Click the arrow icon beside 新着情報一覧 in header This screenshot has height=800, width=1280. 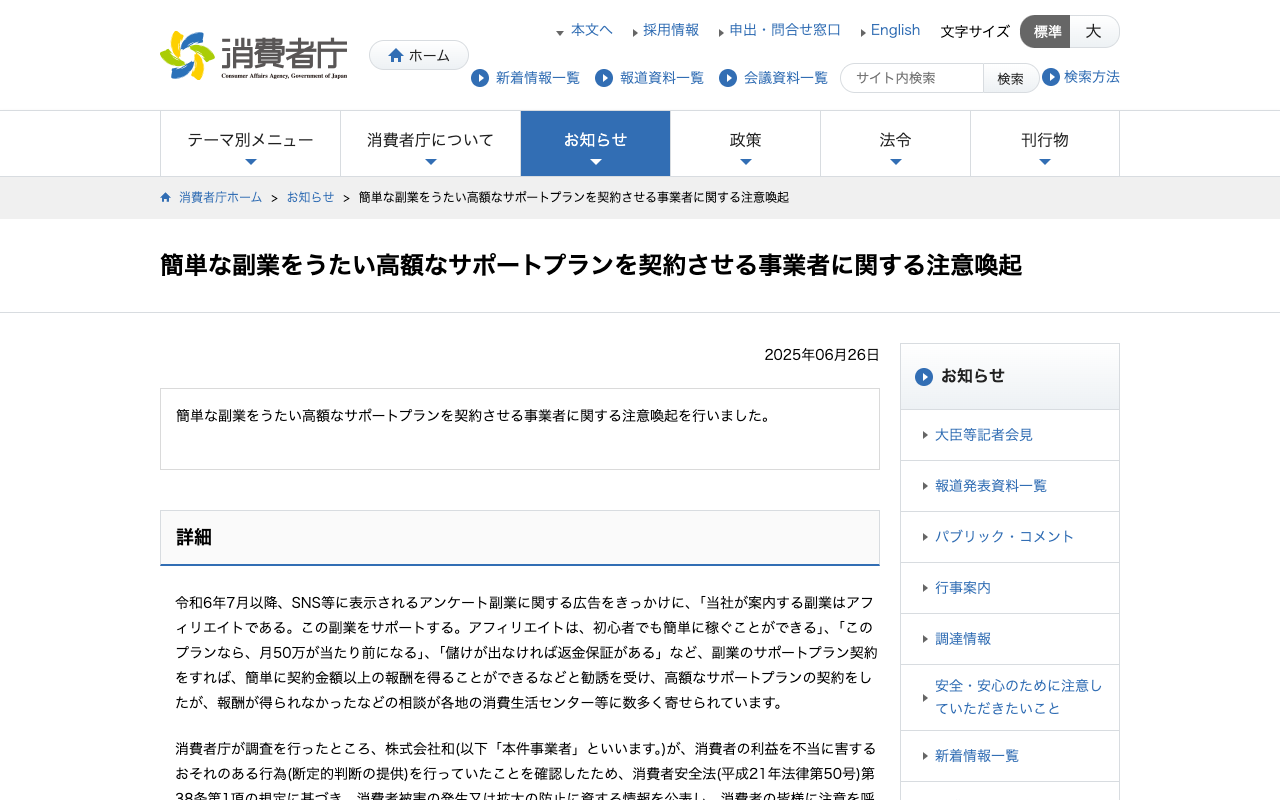coord(480,78)
